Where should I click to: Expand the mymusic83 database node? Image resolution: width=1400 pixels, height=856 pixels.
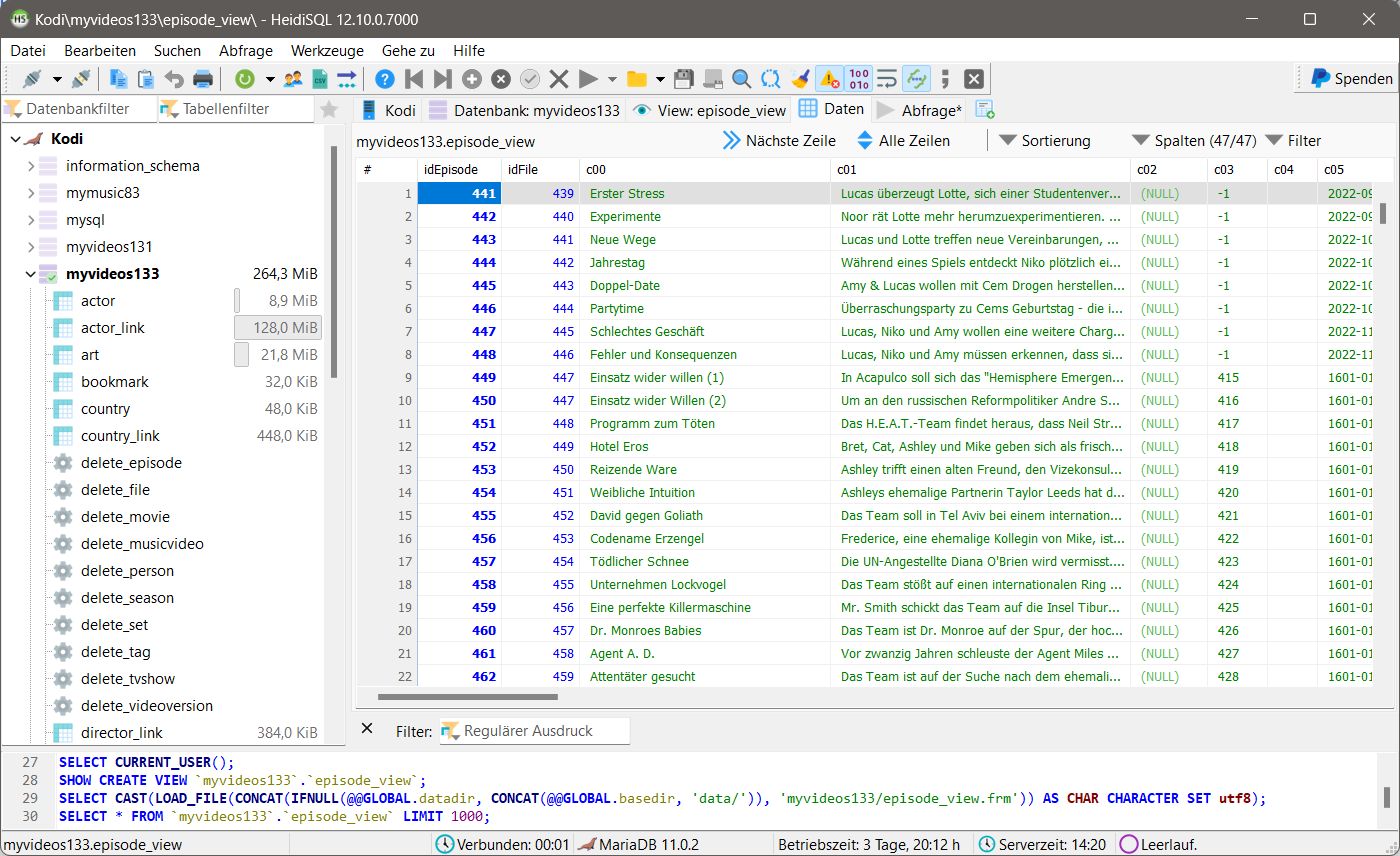coord(31,193)
